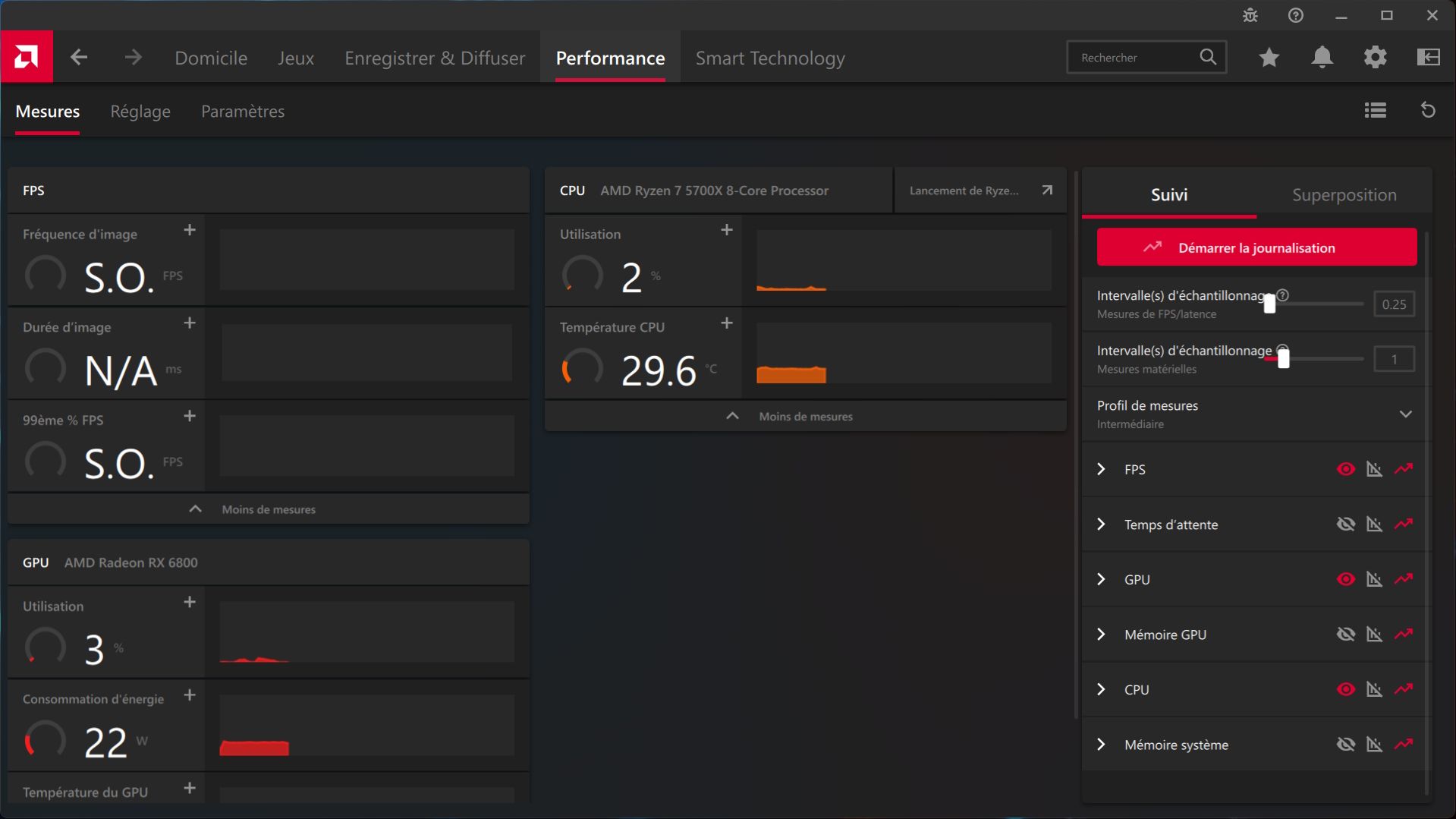Image resolution: width=1456 pixels, height=819 pixels.
Task: Click the AMD logo home icon
Action: (27, 57)
